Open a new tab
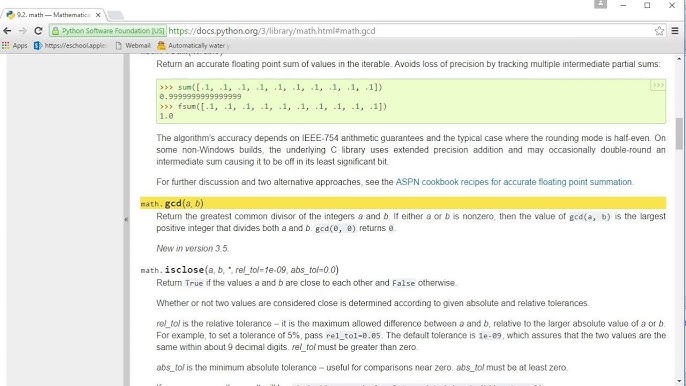Image resolution: width=686 pixels, height=386 pixels. (x=115, y=15)
